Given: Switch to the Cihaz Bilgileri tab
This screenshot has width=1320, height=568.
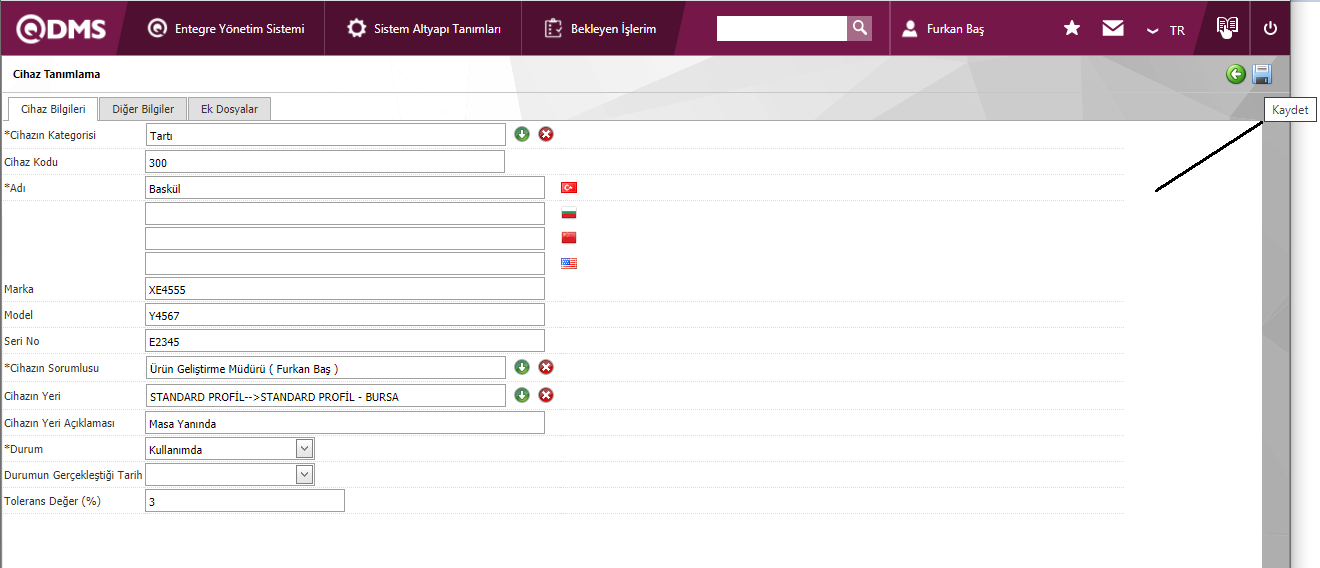Looking at the screenshot, I should pyautogui.click(x=53, y=109).
